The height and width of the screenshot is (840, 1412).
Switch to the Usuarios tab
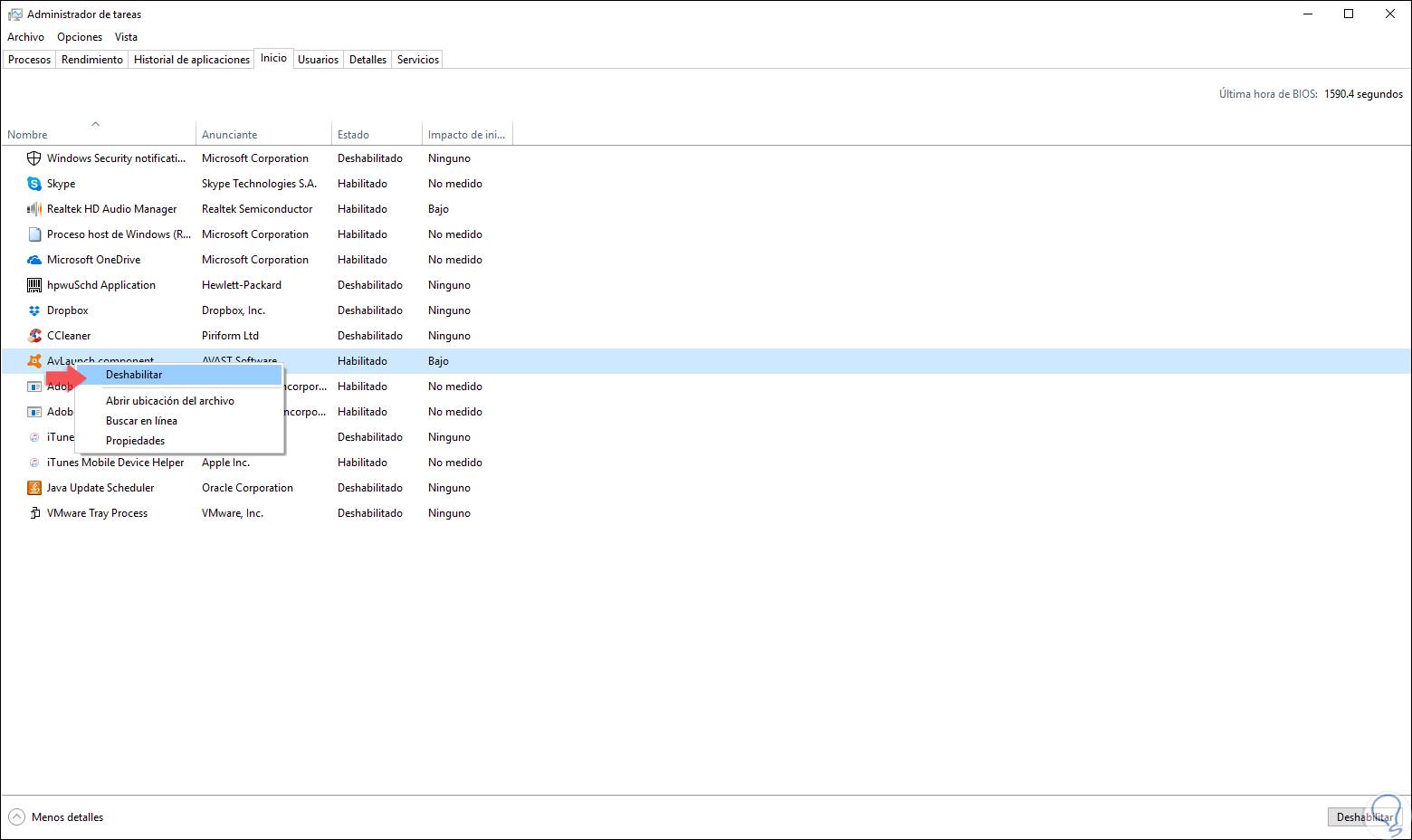tap(318, 60)
